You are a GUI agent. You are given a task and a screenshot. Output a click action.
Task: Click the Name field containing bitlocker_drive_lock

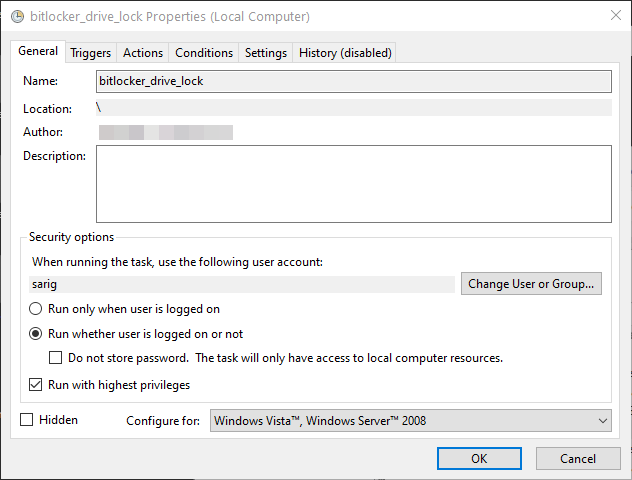(x=353, y=81)
